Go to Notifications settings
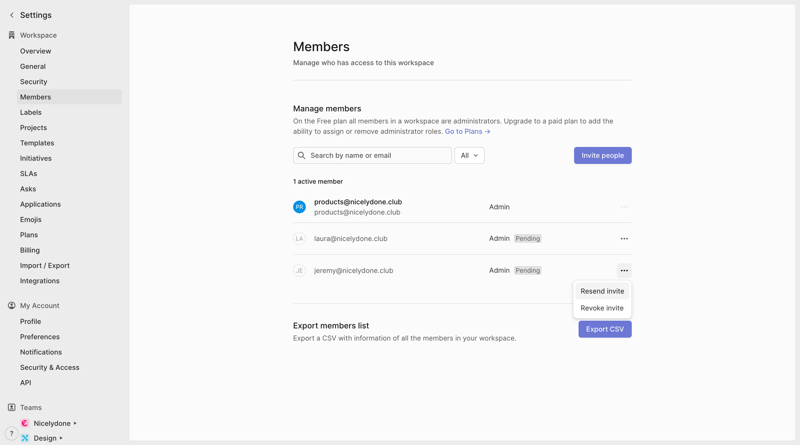This screenshot has height=445, width=800. [69, 352]
